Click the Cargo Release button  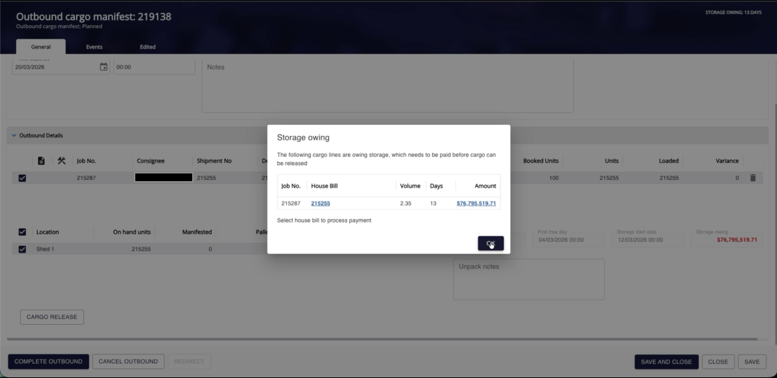tap(52, 317)
